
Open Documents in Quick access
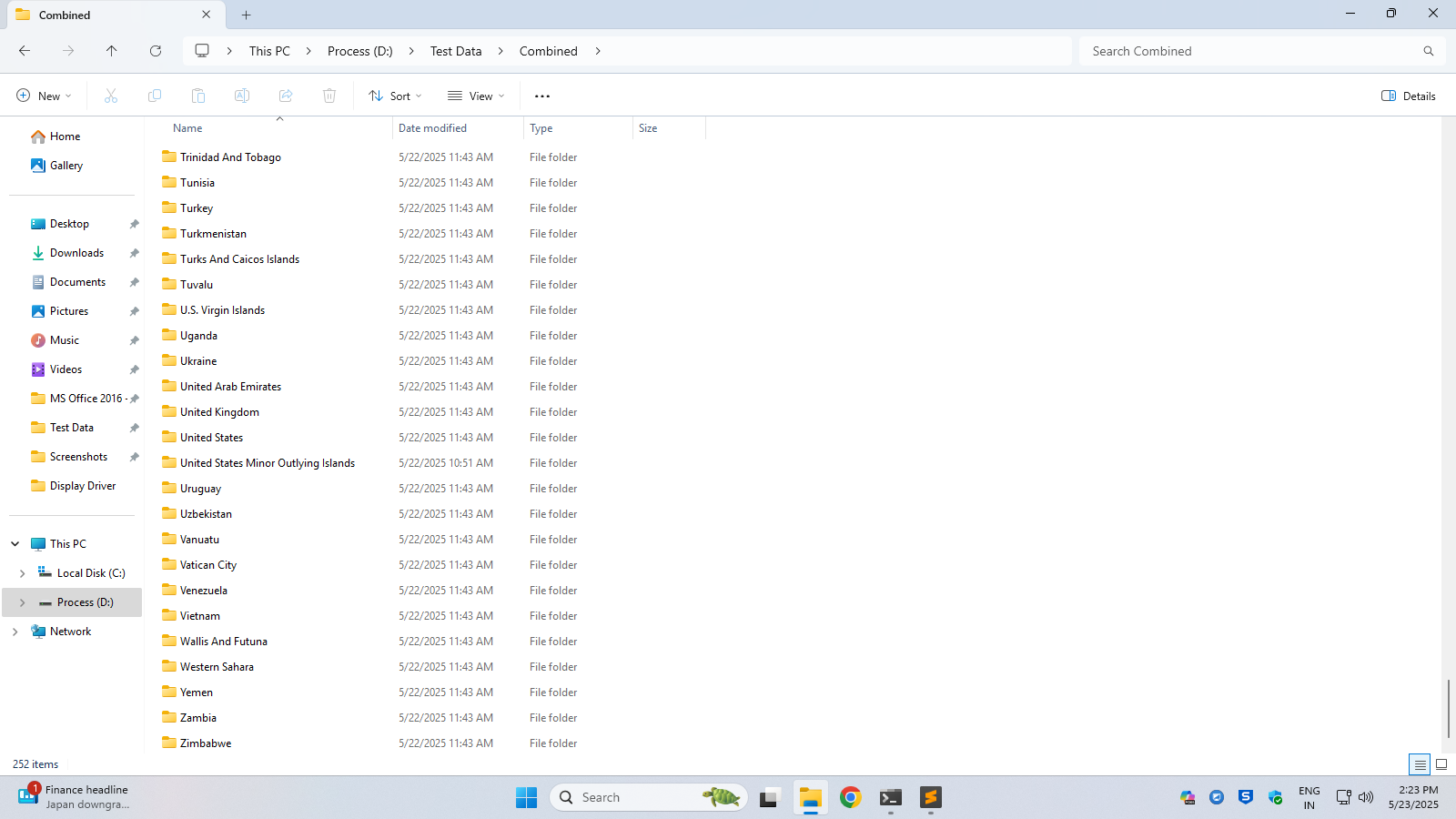tap(77, 282)
